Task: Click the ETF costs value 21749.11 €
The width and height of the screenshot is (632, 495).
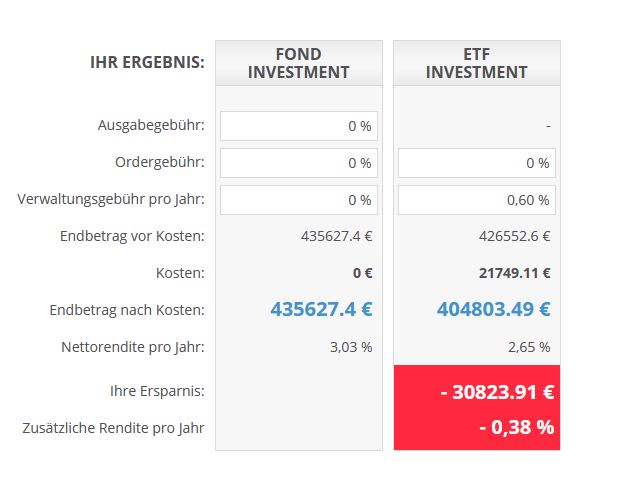Action: point(515,272)
